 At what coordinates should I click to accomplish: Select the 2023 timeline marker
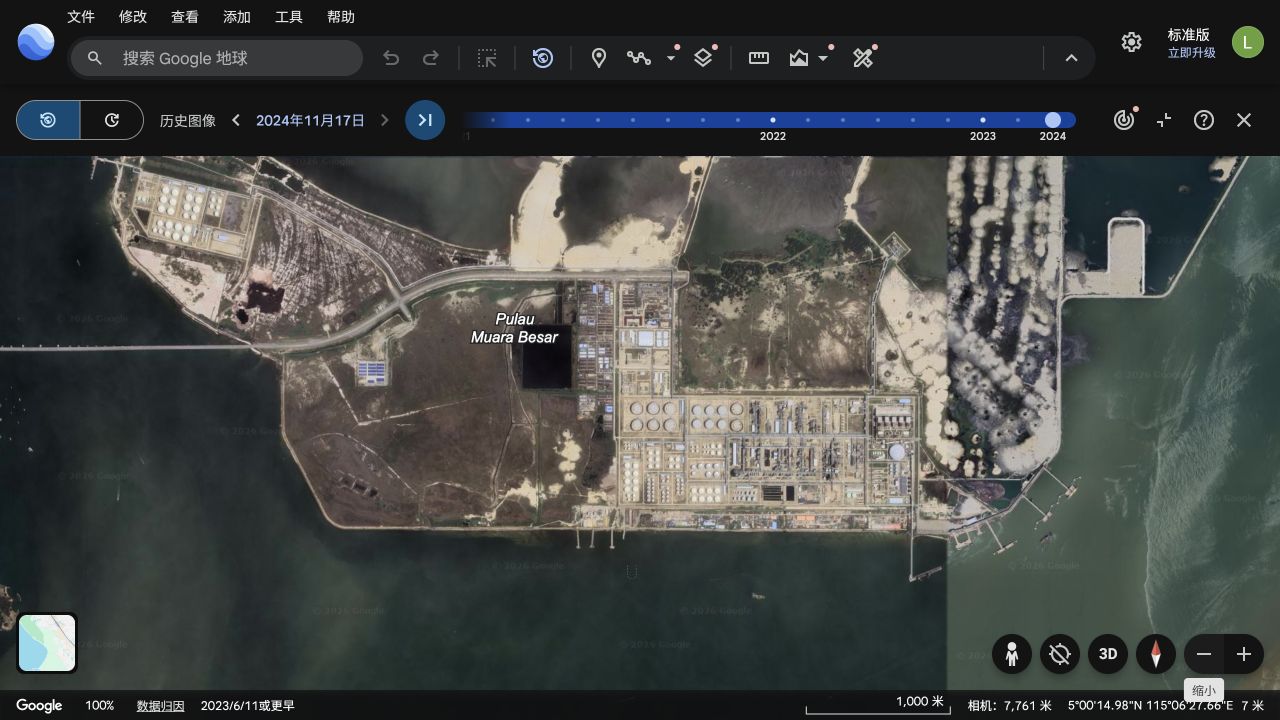point(983,120)
